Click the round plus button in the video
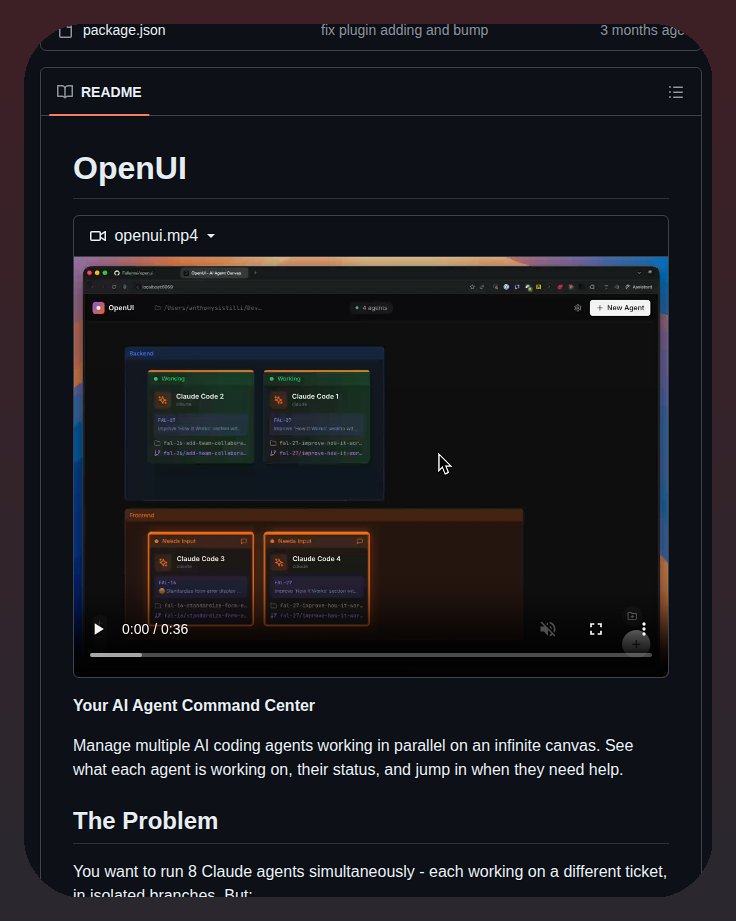This screenshot has height=921, width=736. (636, 644)
